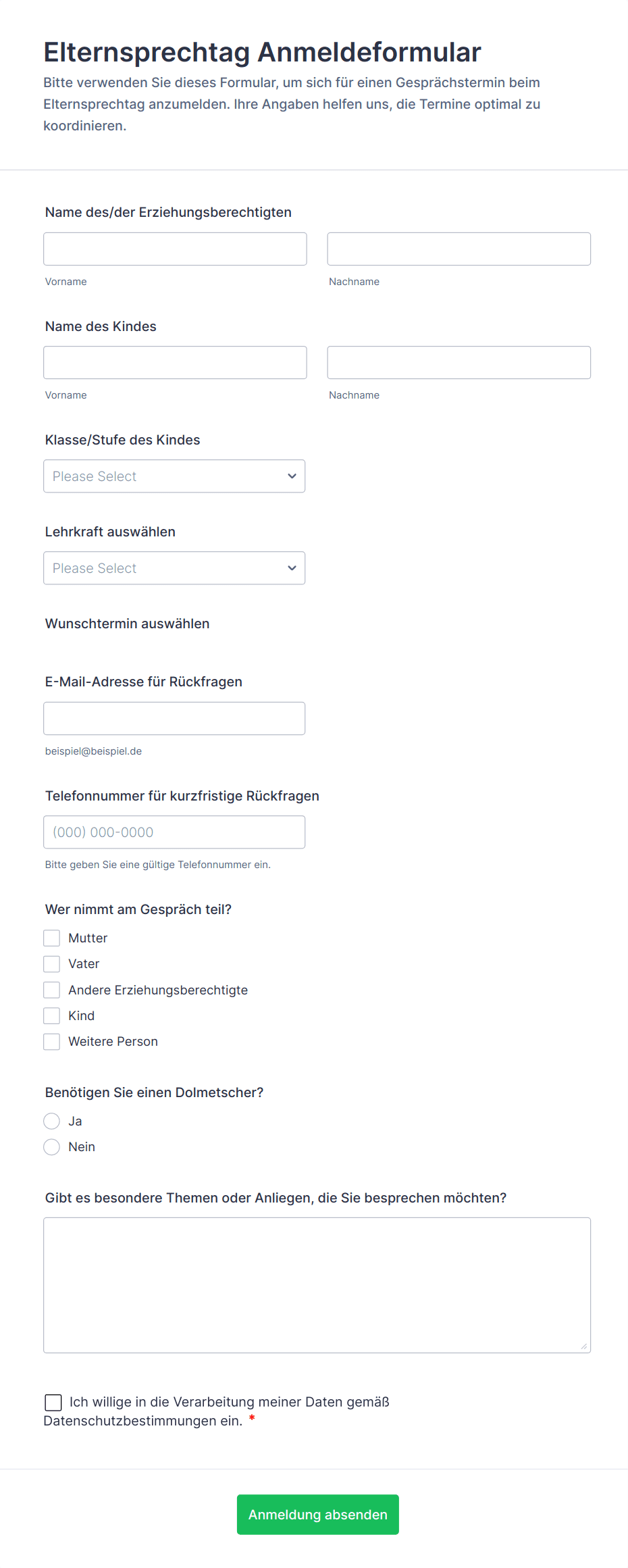628x1568 pixels.
Task: Focus the guardian Vorname field
Action: pyautogui.click(x=175, y=249)
